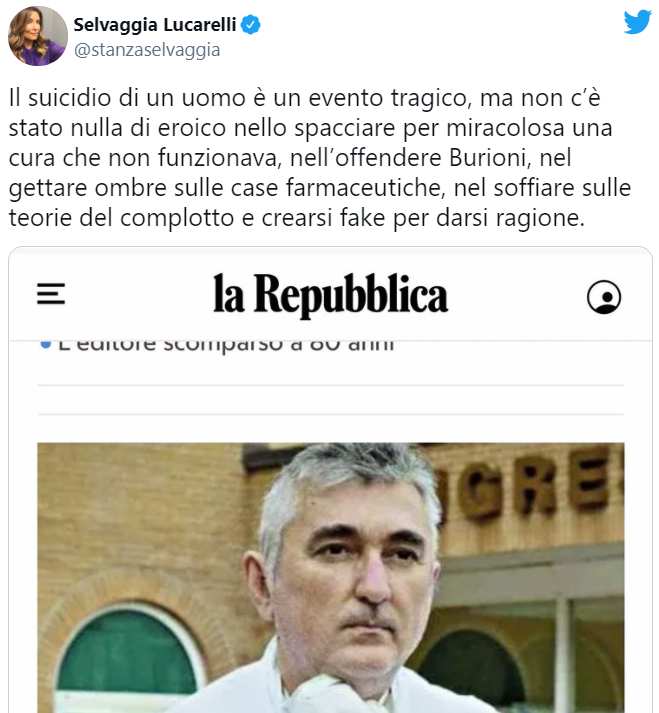Click the blank area between the two divider lines
This screenshot has width=659, height=713.
click(x=331, y=400)
